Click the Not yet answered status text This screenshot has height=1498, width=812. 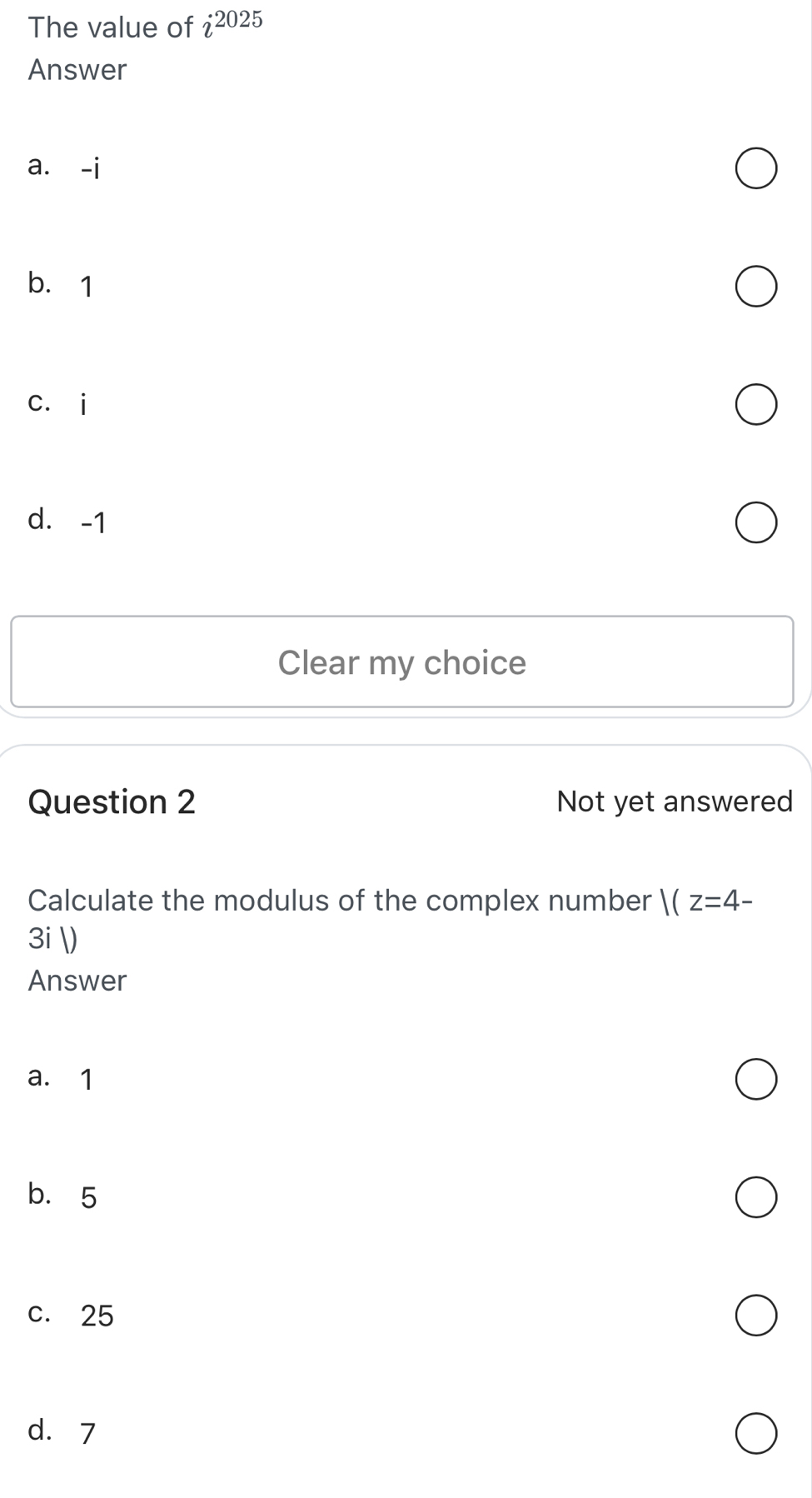click(x=675, y=801)
